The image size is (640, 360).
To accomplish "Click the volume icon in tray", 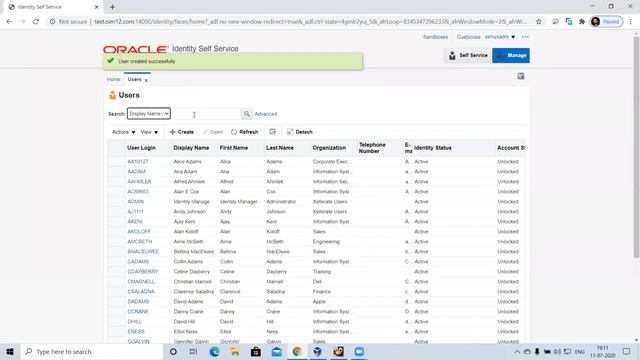I will [x=557, y=351].
